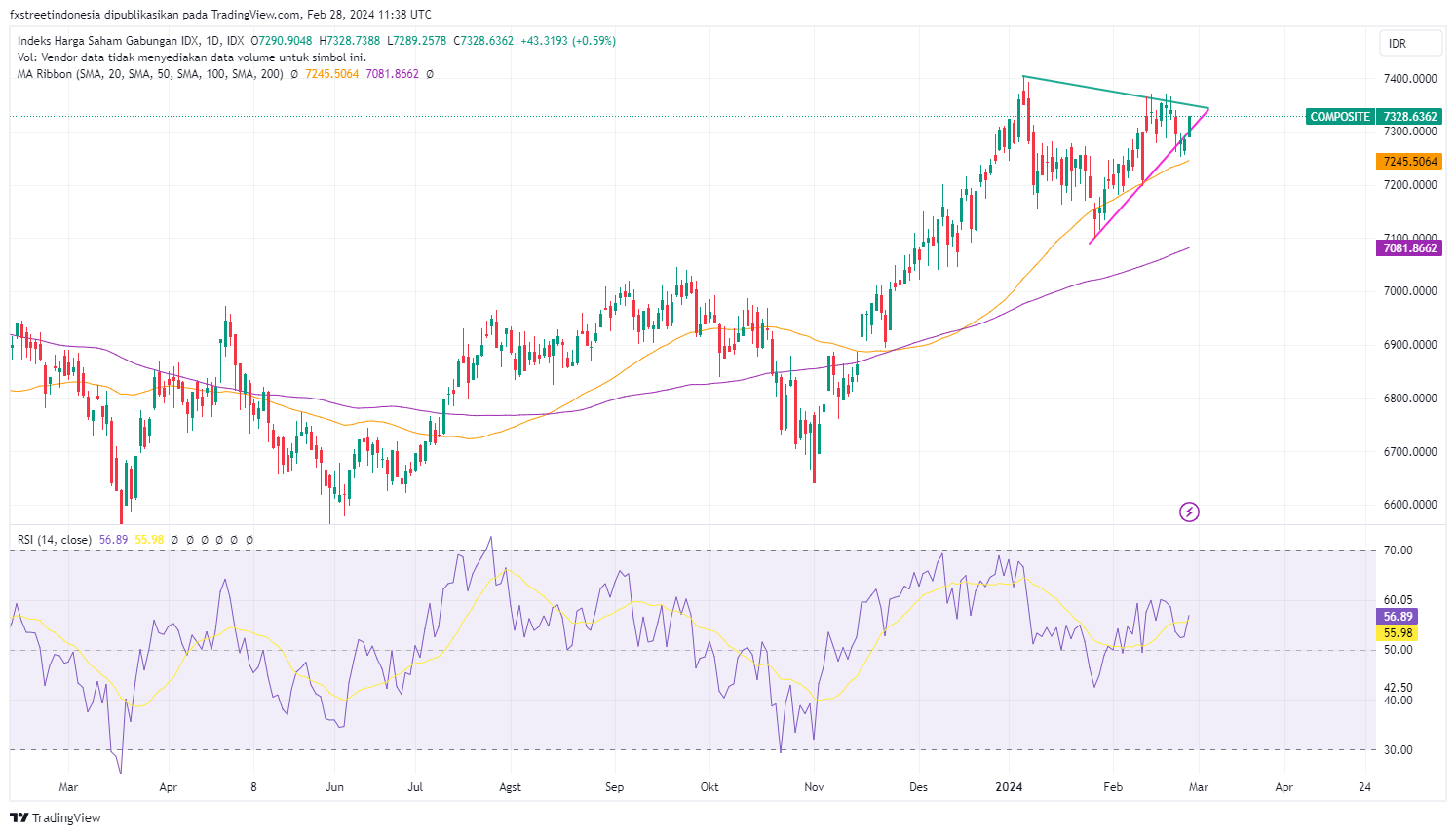Click the purple 7081.8662 price axis tag
This screenshot has width=1456, height=835.
pos(1410,248)
